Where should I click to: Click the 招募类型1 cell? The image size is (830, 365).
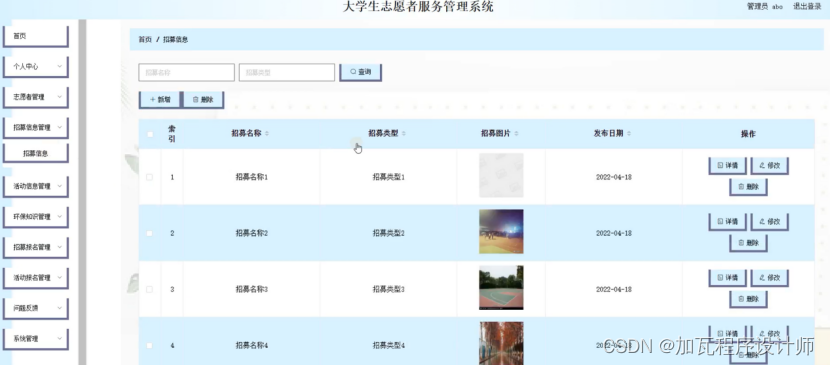click(x=389, y=177)
